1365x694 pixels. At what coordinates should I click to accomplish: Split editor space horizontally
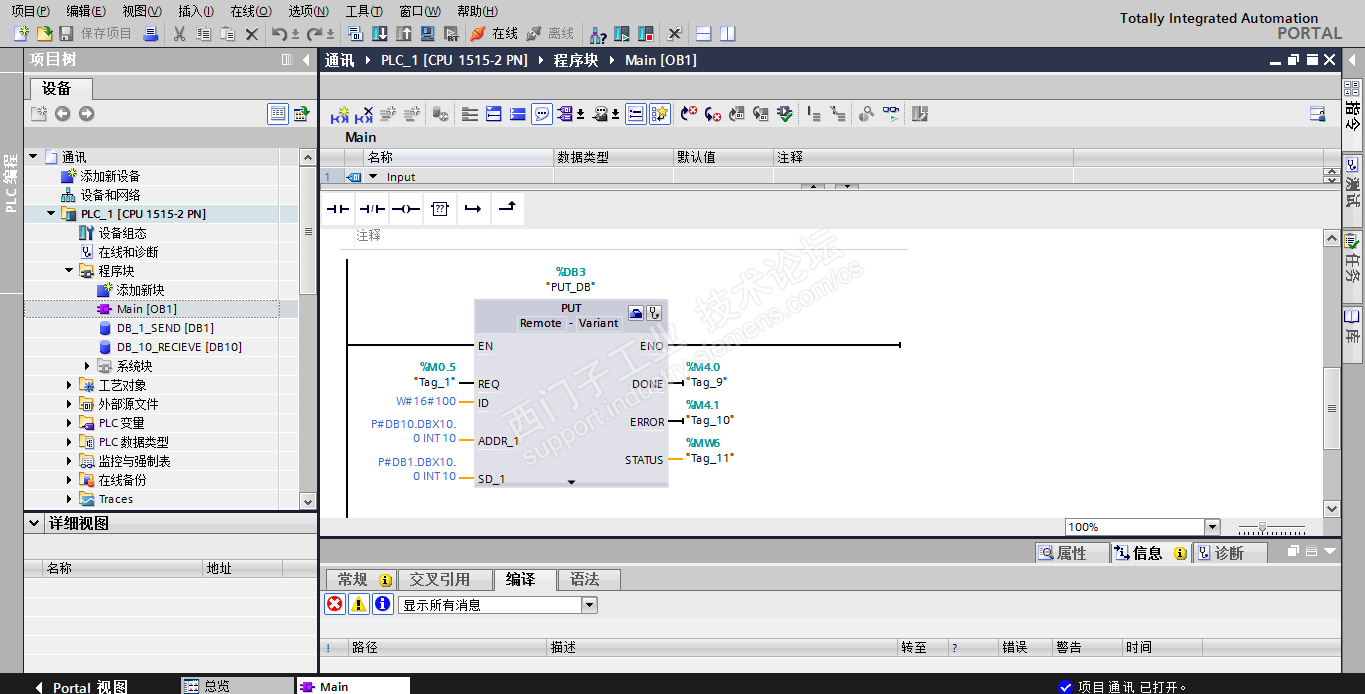[x=704, y=34]
